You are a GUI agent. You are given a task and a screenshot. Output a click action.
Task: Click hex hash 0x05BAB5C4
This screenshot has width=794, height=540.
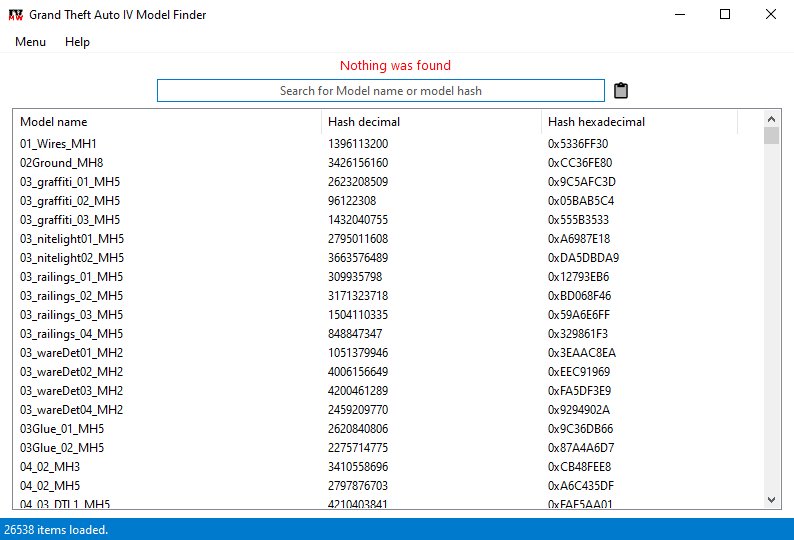581,201
